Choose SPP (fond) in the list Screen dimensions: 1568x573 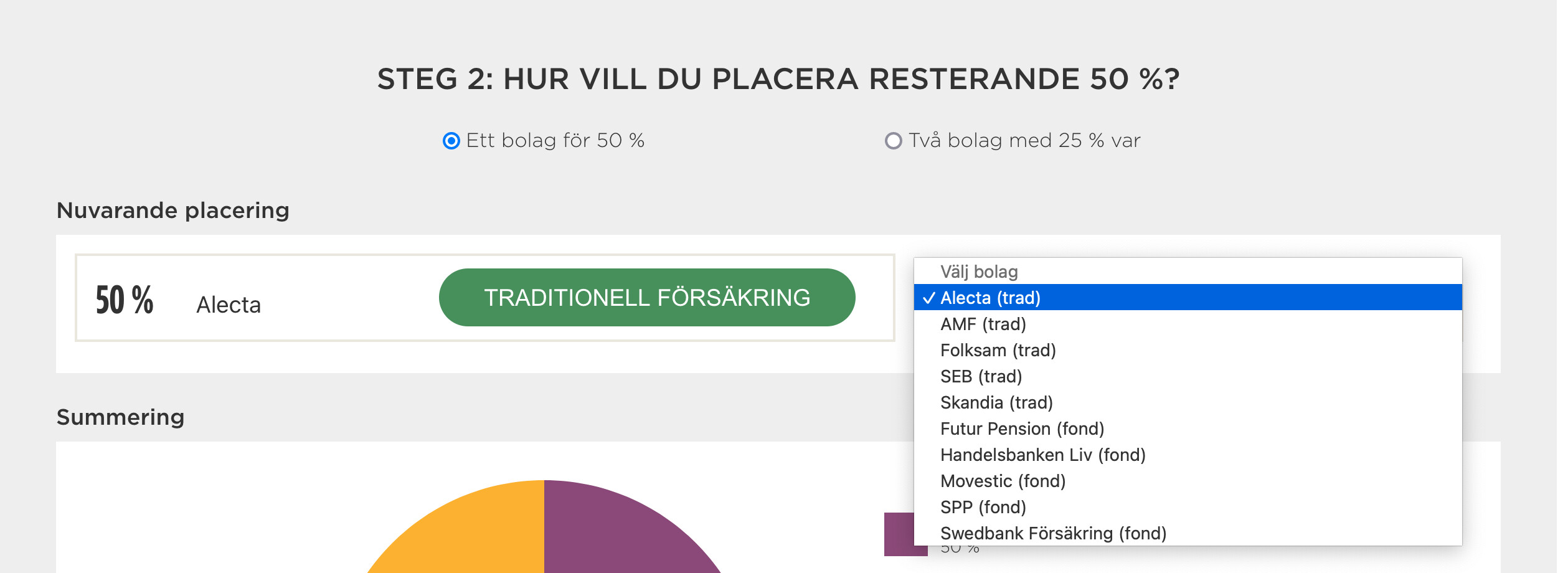tap(983, 507)
